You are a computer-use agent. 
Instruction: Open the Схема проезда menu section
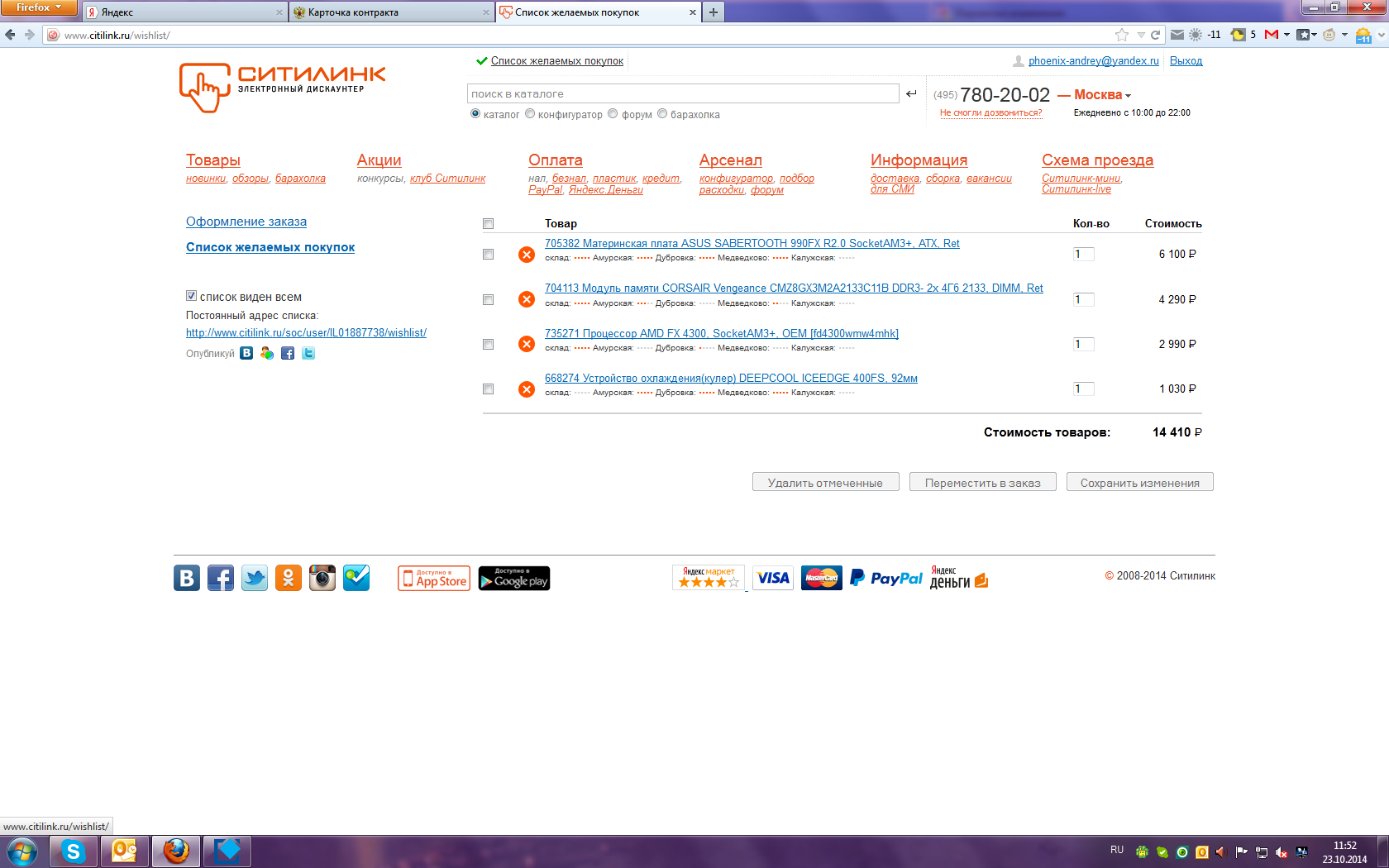click(1098, 160)
